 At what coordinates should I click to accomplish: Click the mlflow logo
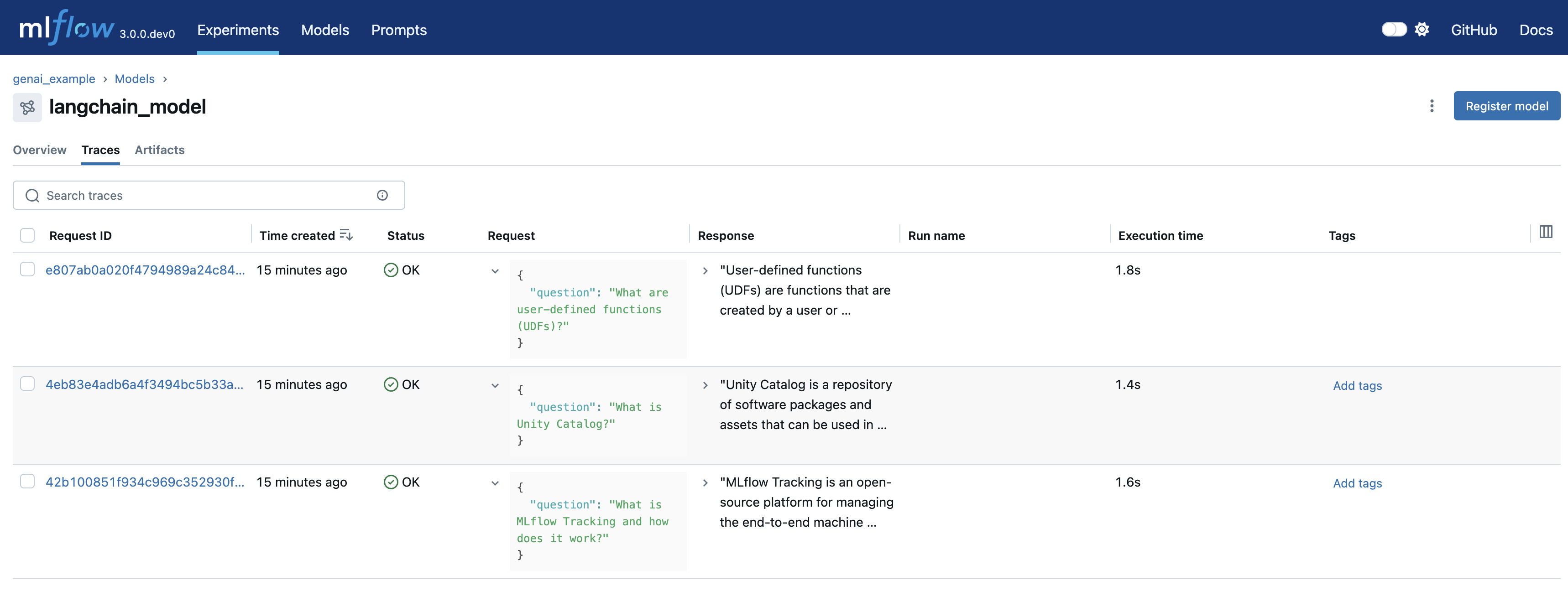[x=67, y=27]
